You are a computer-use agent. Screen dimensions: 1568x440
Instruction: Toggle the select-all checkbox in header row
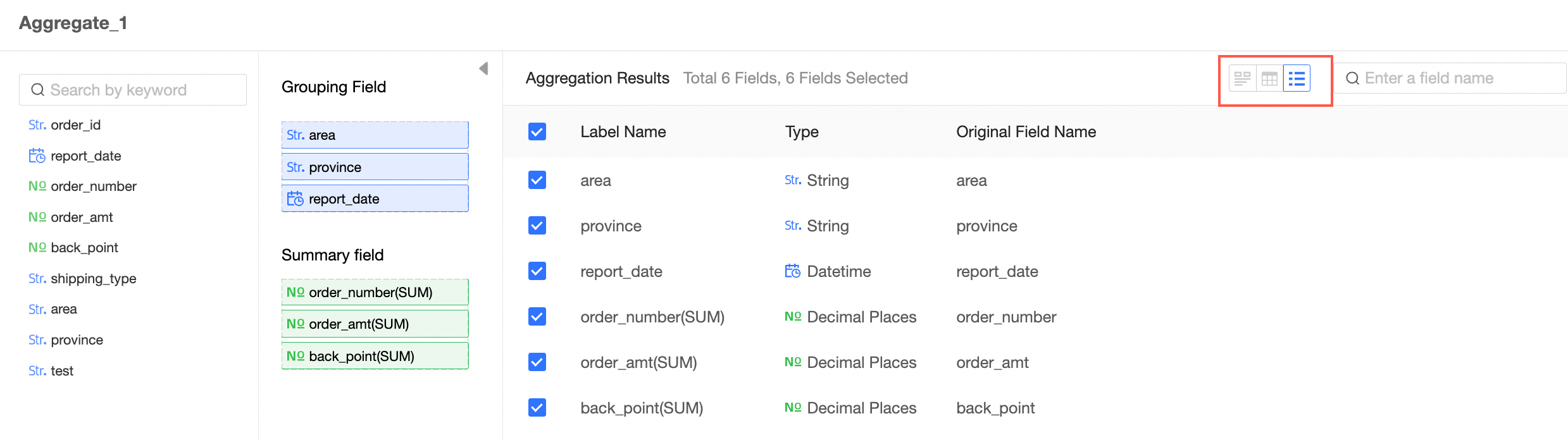[x=537, y=131]
